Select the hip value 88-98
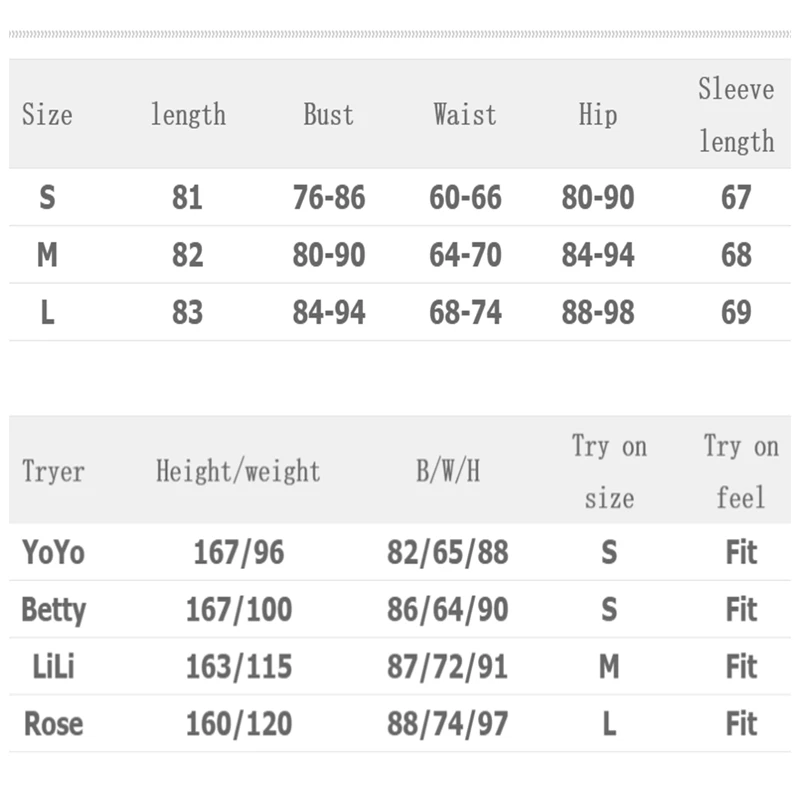800x800 pixels. coord(597,313)
